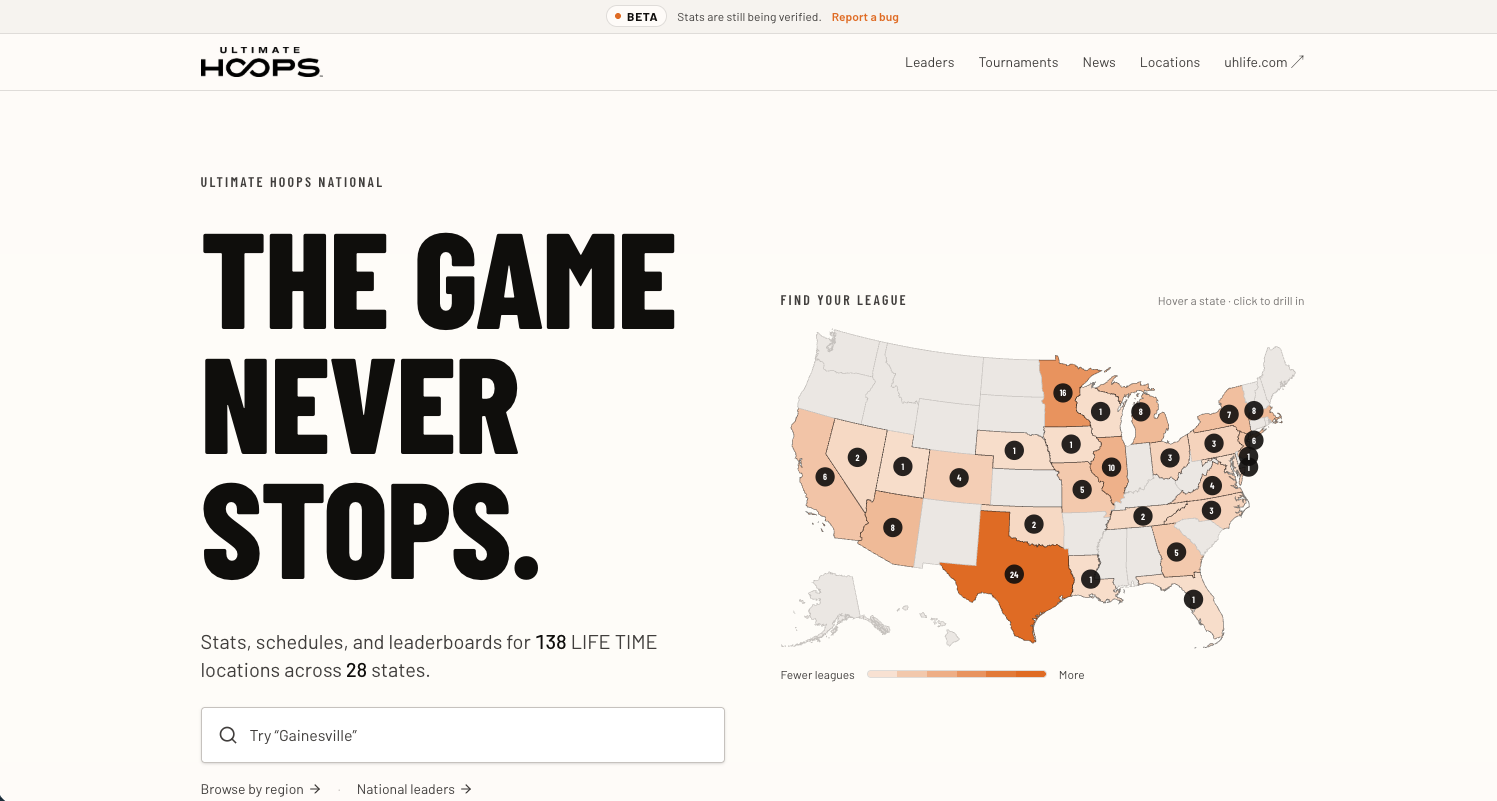Pick the Tennessee marker showing 2
This screenshot has width=1497, height=801.
pos(1143,516)
